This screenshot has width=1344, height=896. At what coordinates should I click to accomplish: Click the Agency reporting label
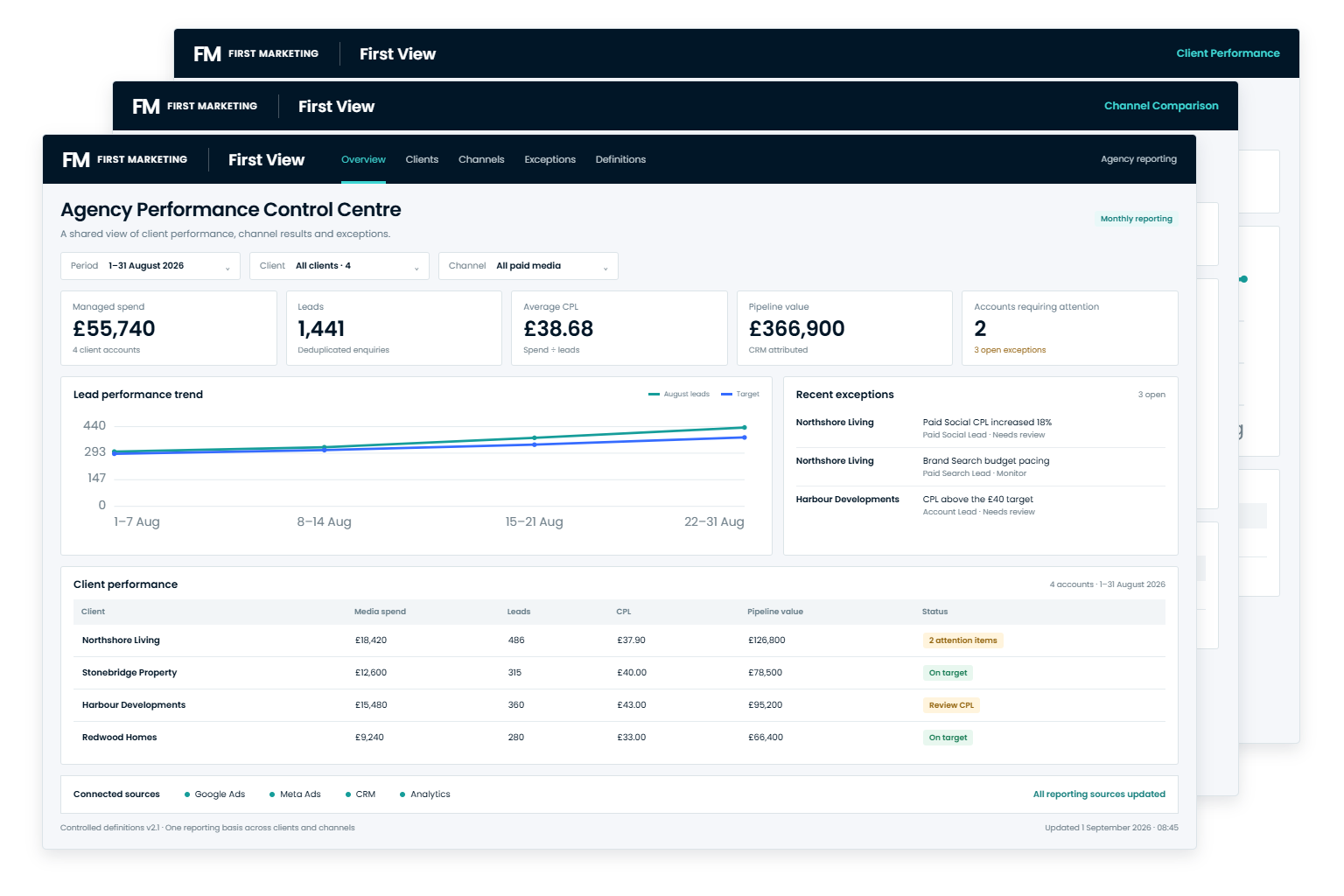pos(1138,159)
